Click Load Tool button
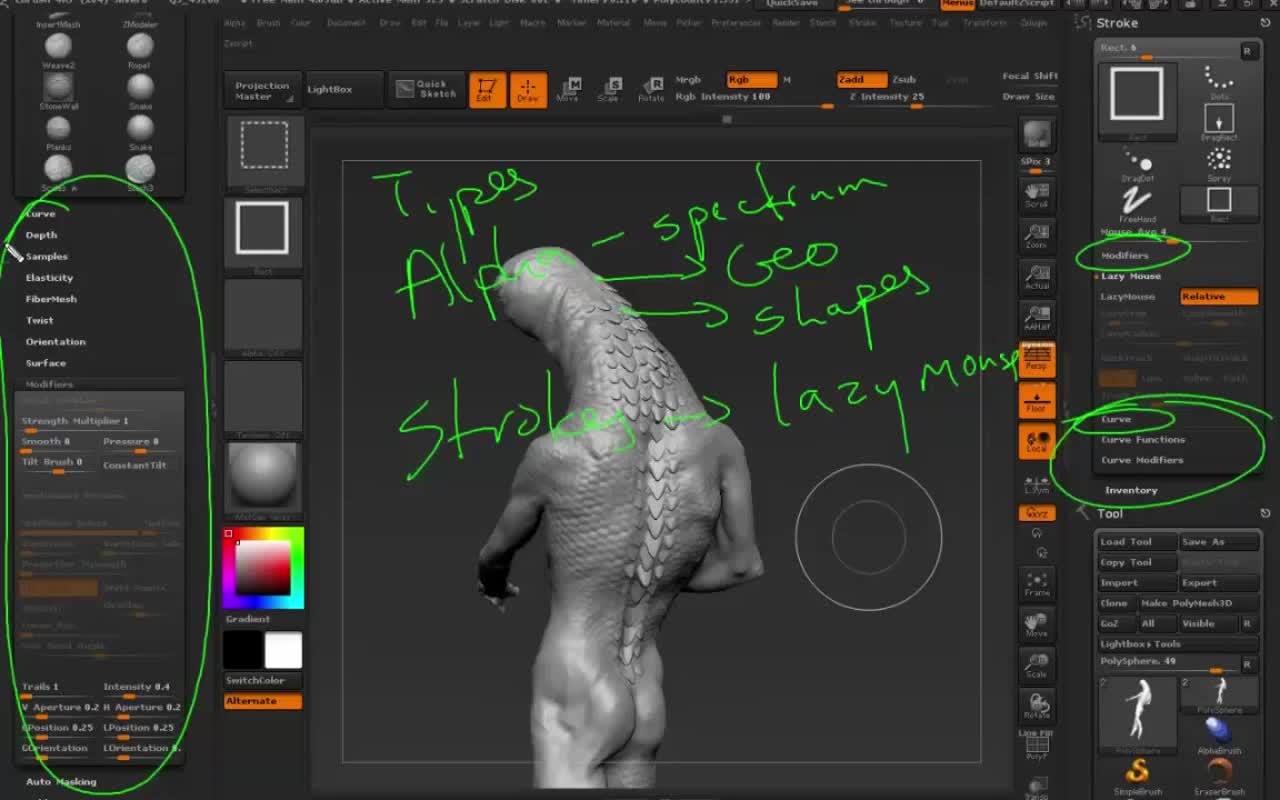Image resolution: width=1280 pixels, height=800 pixels. point(1137,542)
